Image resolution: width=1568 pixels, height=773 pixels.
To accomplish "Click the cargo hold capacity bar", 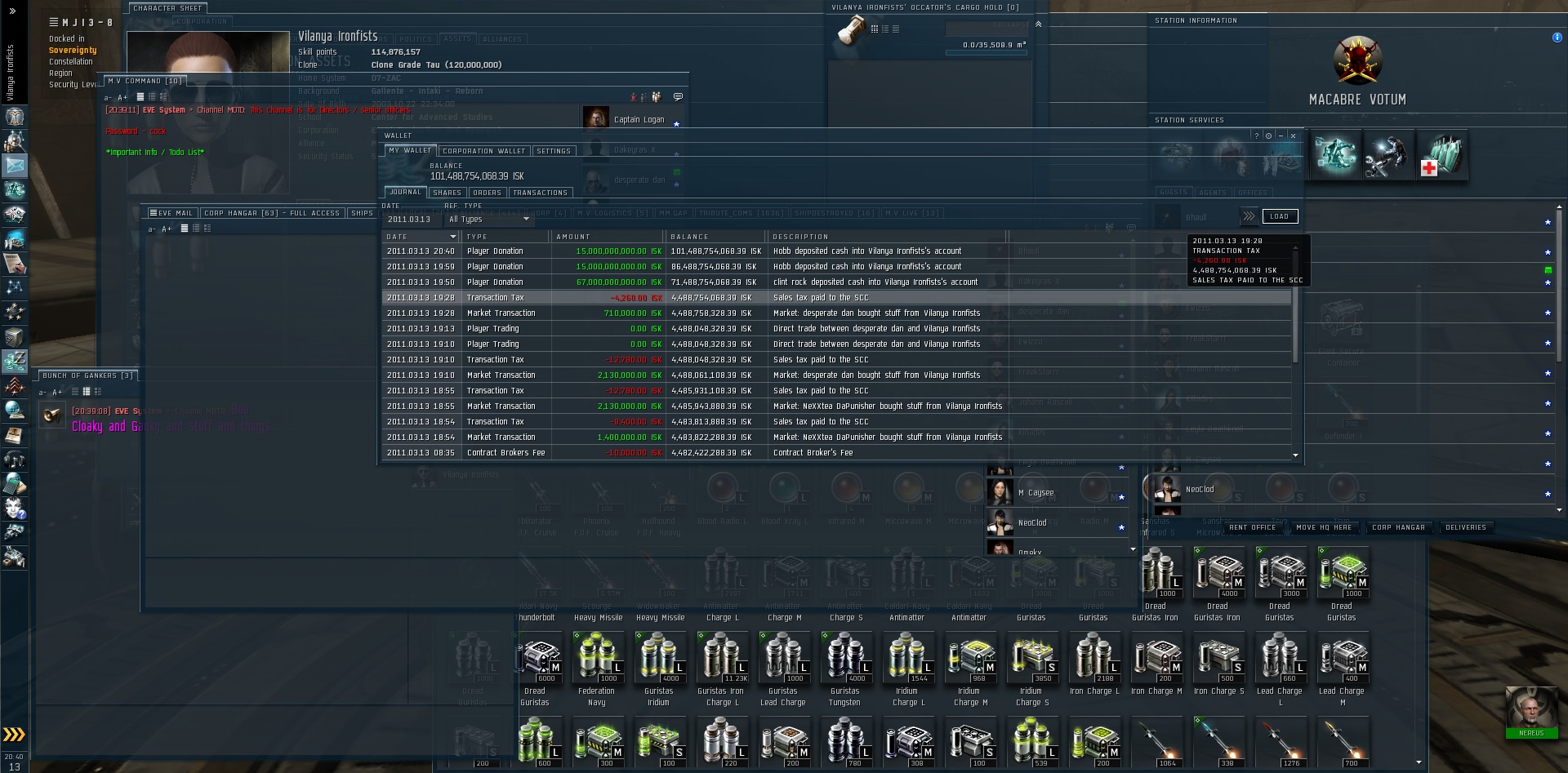I will point(986,53).
